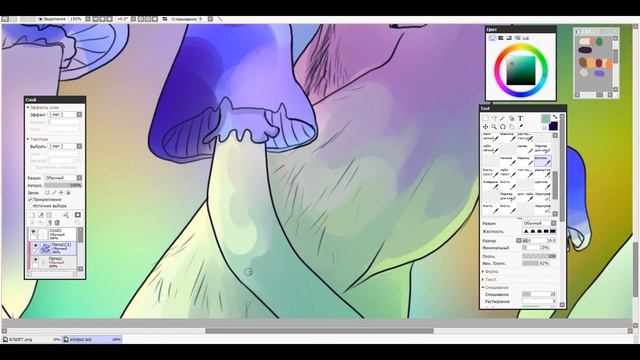Select the highlighted brush preset in grid

click(x=543, y=161)
